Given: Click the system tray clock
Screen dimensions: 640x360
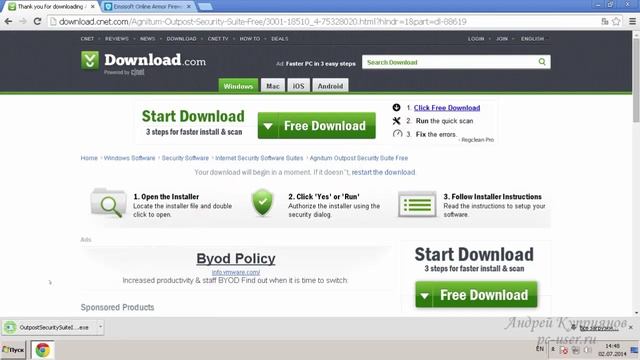Looking at the screenshot, I should click(612, 350).
